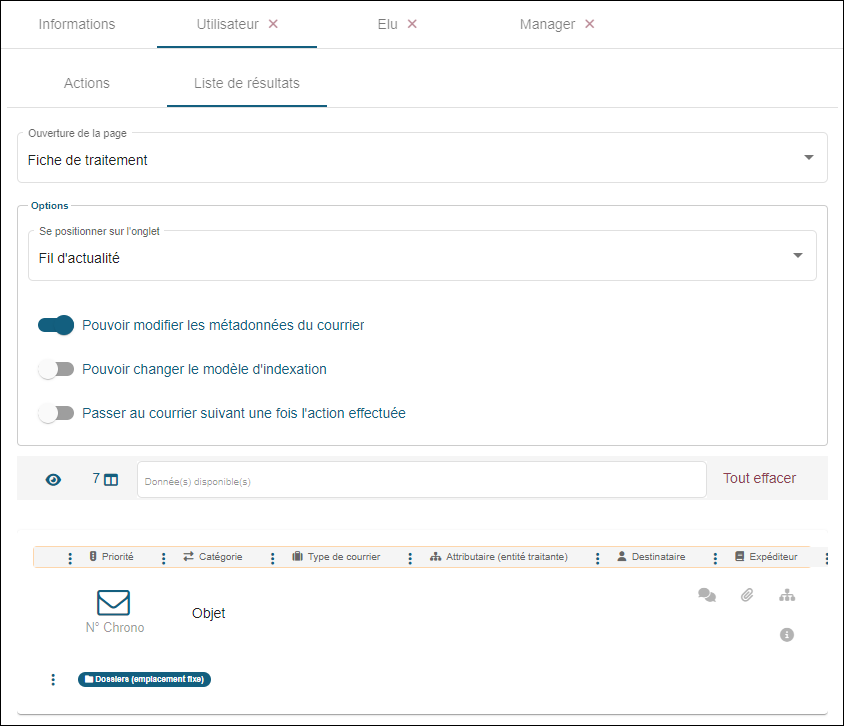
Task: Switch to the Actions sub-tab
Action: [87, 83]
